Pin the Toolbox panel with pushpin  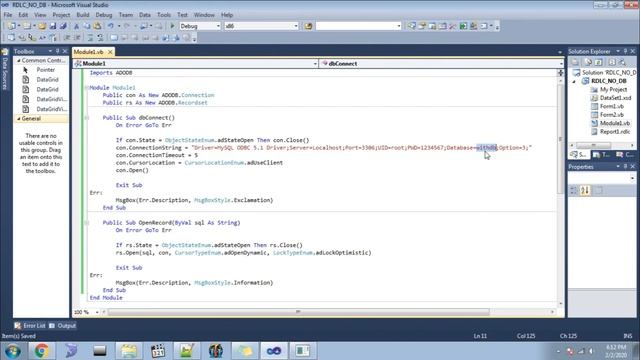pos(57,51)
